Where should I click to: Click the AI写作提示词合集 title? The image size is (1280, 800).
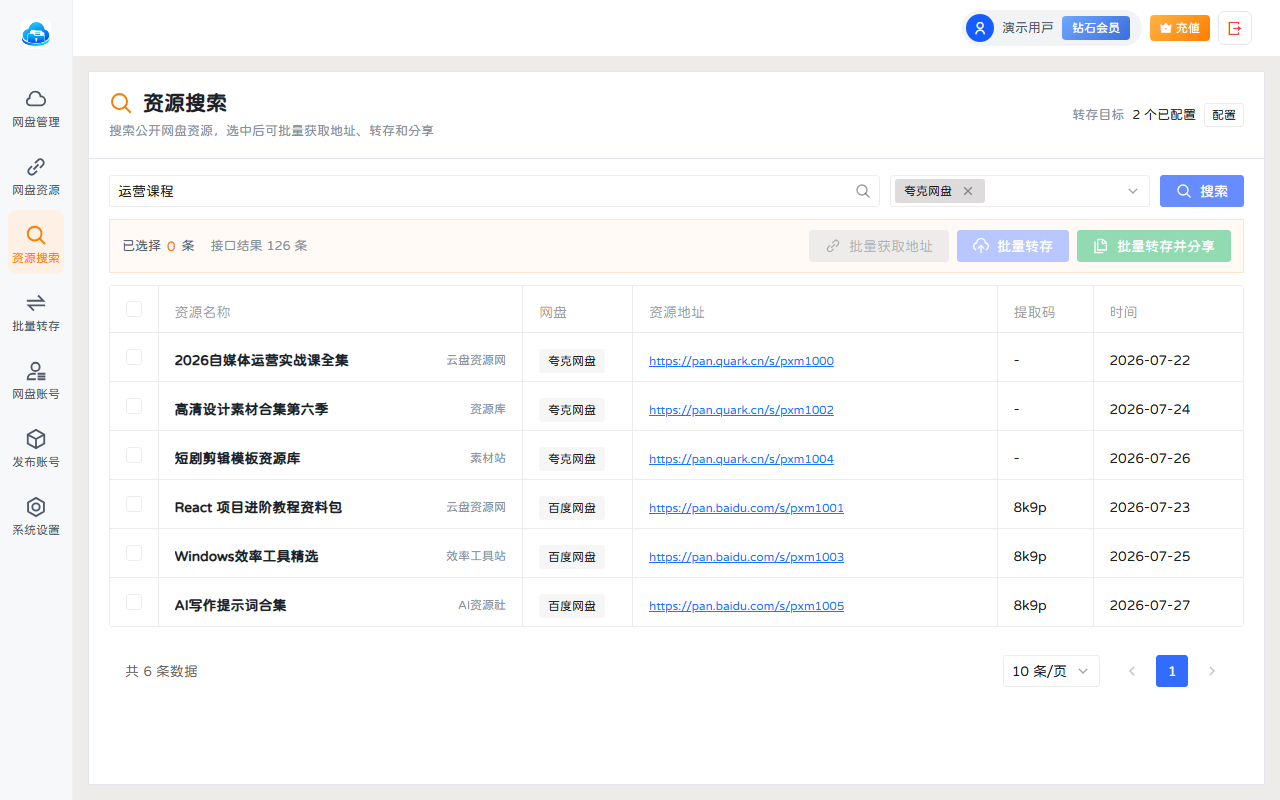point(230,605)
